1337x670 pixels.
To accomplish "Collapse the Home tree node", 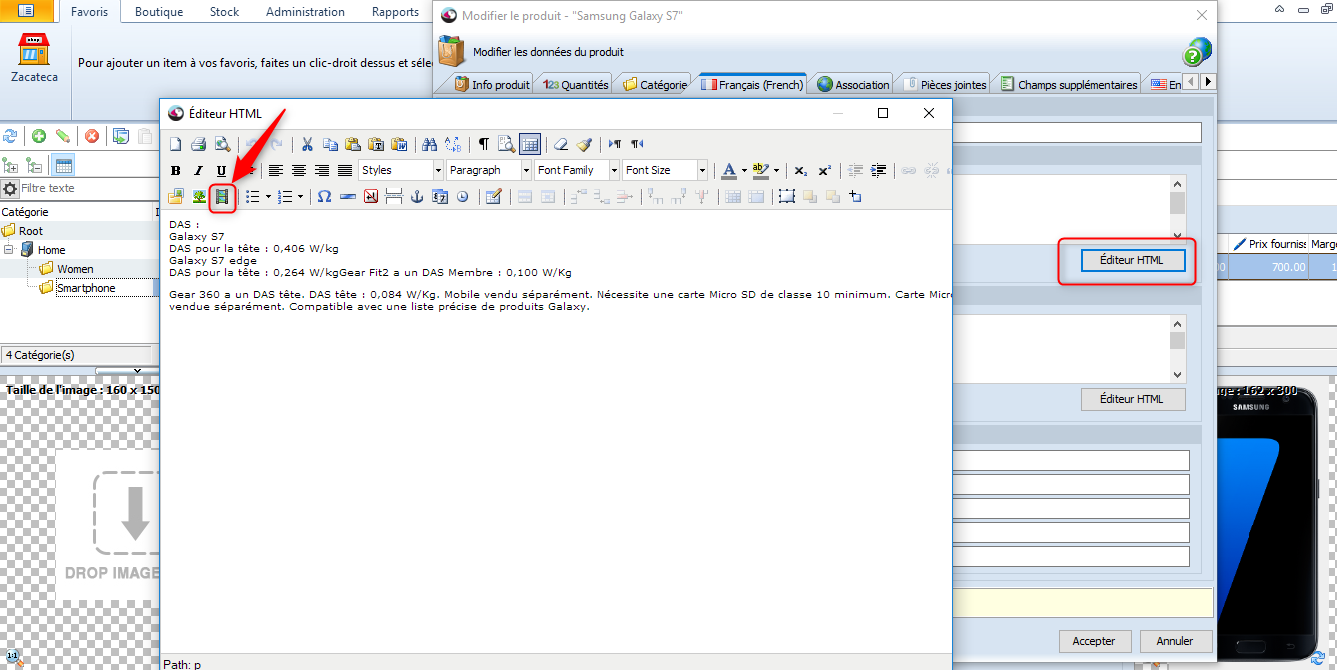I will coord(9,250).
